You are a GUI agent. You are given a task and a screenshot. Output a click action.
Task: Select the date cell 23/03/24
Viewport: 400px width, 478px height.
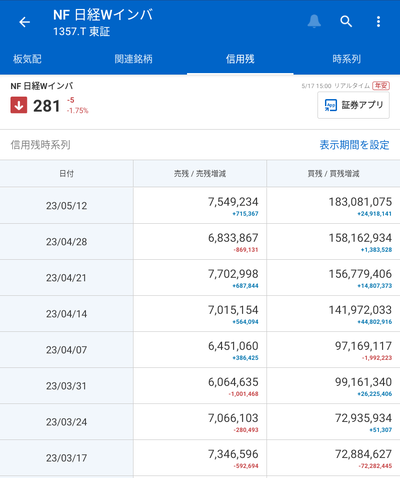coord(67,422)
